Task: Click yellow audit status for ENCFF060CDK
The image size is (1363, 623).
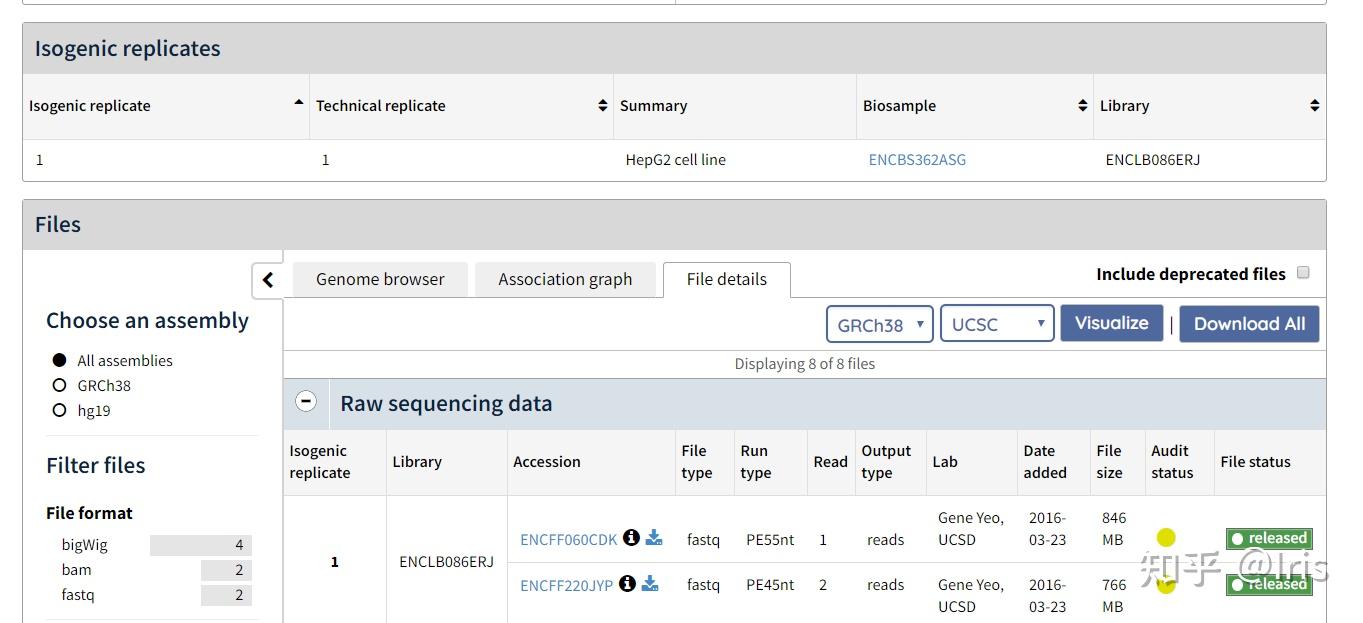Action: pyautogui.click(x=1166, y=538)
